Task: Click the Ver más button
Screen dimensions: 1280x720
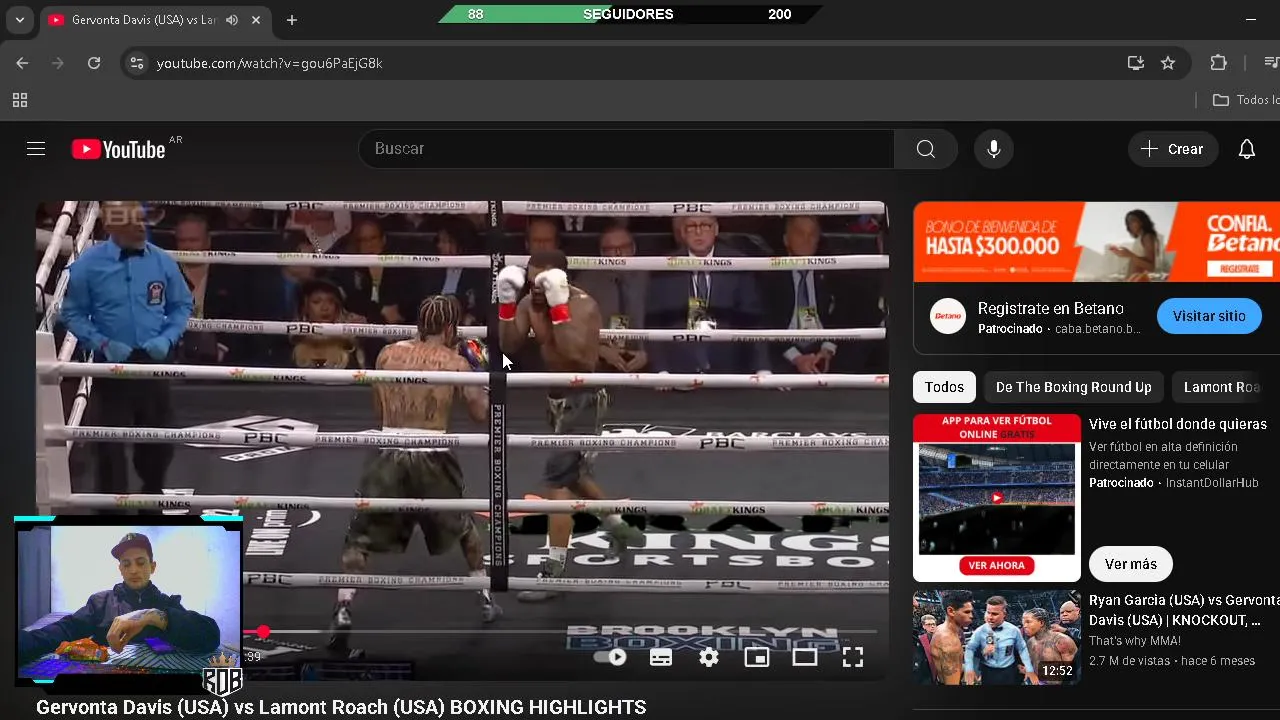Action: pyautogui.click(x=1130, y=564)
